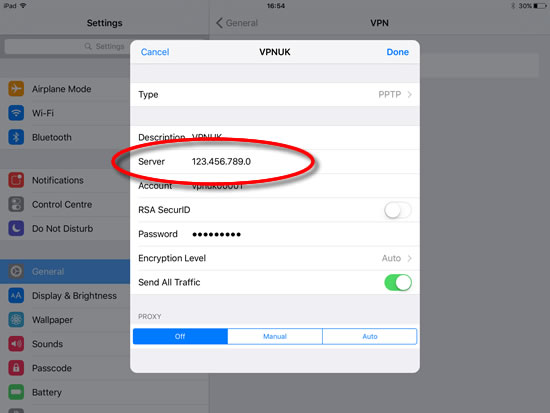Select the Off proxy option

pos(180,337)
